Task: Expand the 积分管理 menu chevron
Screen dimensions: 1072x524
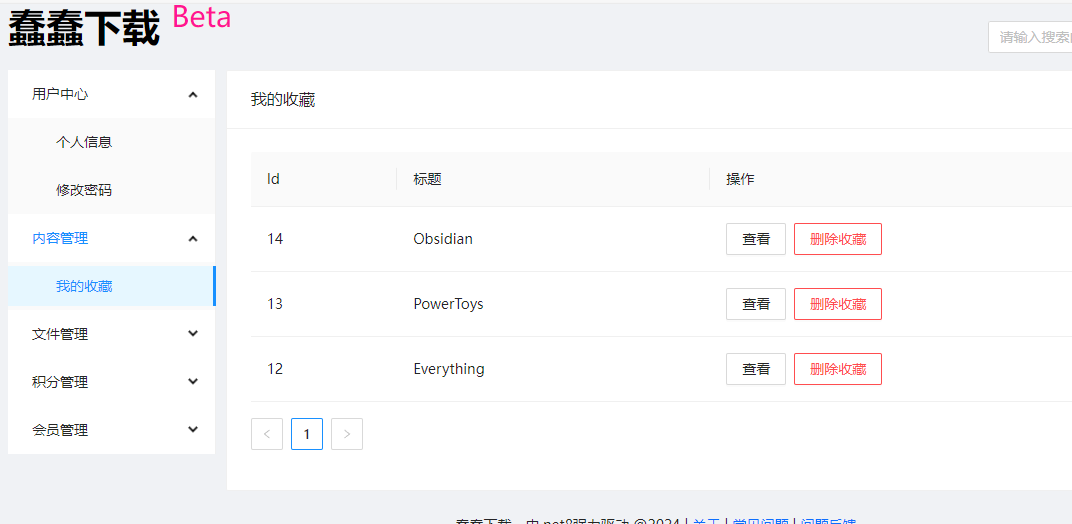Action: (x=193, y=382)
